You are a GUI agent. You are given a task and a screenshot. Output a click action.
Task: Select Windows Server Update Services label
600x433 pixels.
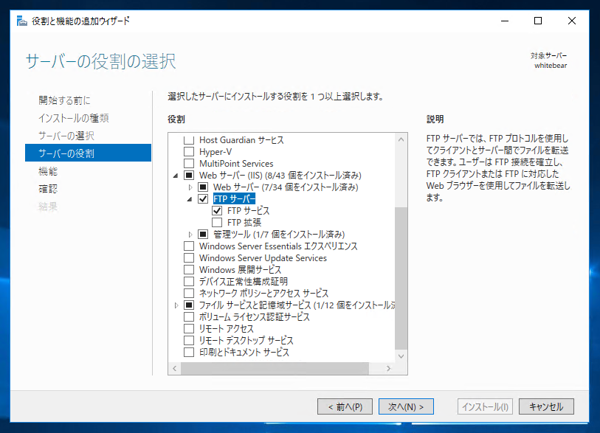click(263, 258)
